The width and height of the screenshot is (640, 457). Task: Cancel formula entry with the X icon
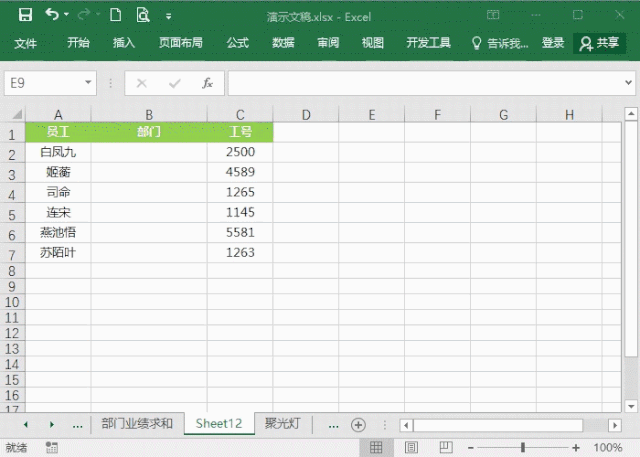pyautogui.click(x=142, y=83)
